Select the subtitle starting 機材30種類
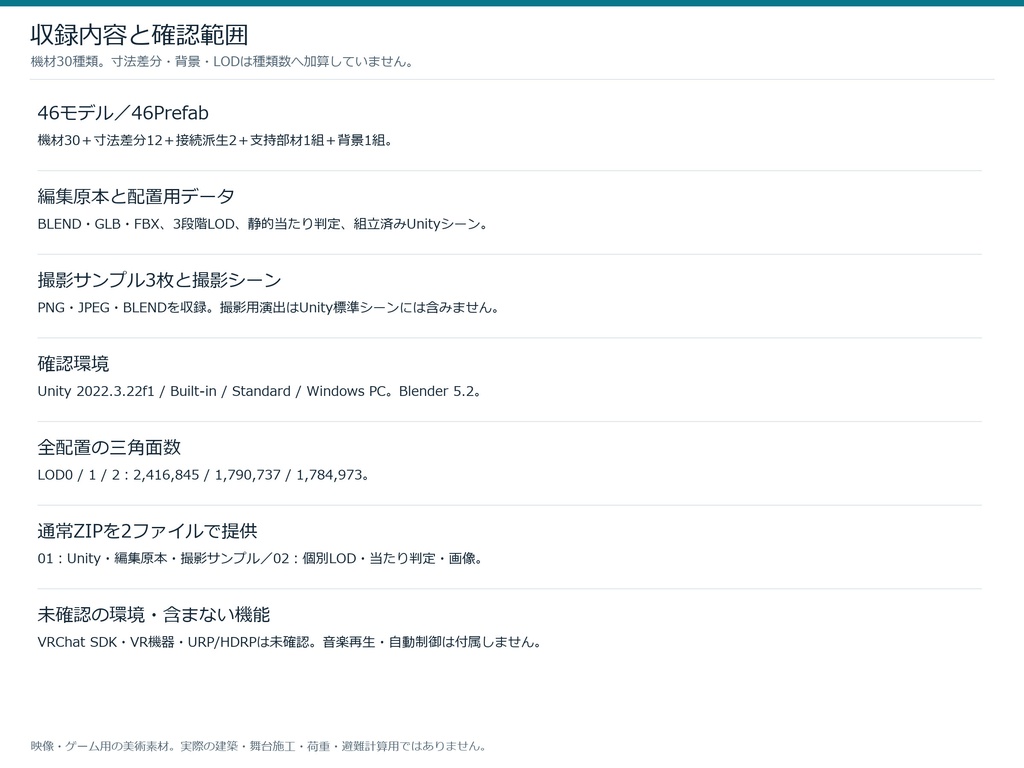This screenshot has height=768, width=1024. click(222, 62)
